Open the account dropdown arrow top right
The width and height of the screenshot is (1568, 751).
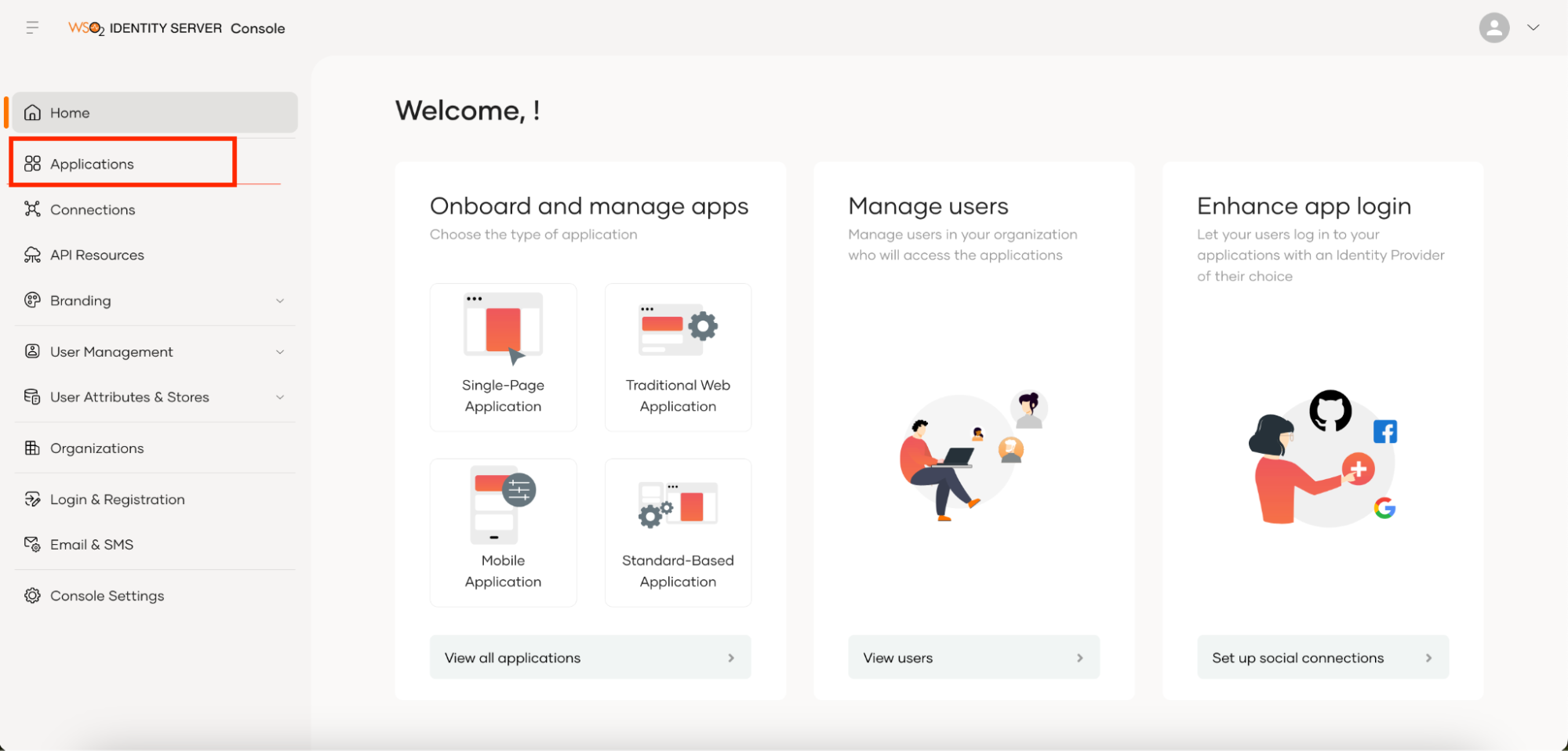pos(1533,27)
